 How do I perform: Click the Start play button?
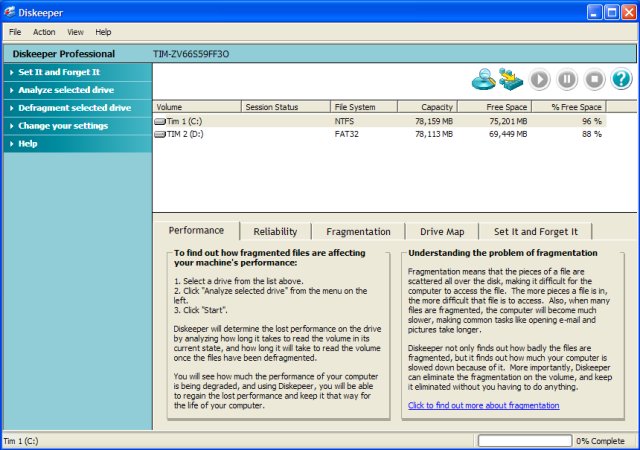coord(540,79)
